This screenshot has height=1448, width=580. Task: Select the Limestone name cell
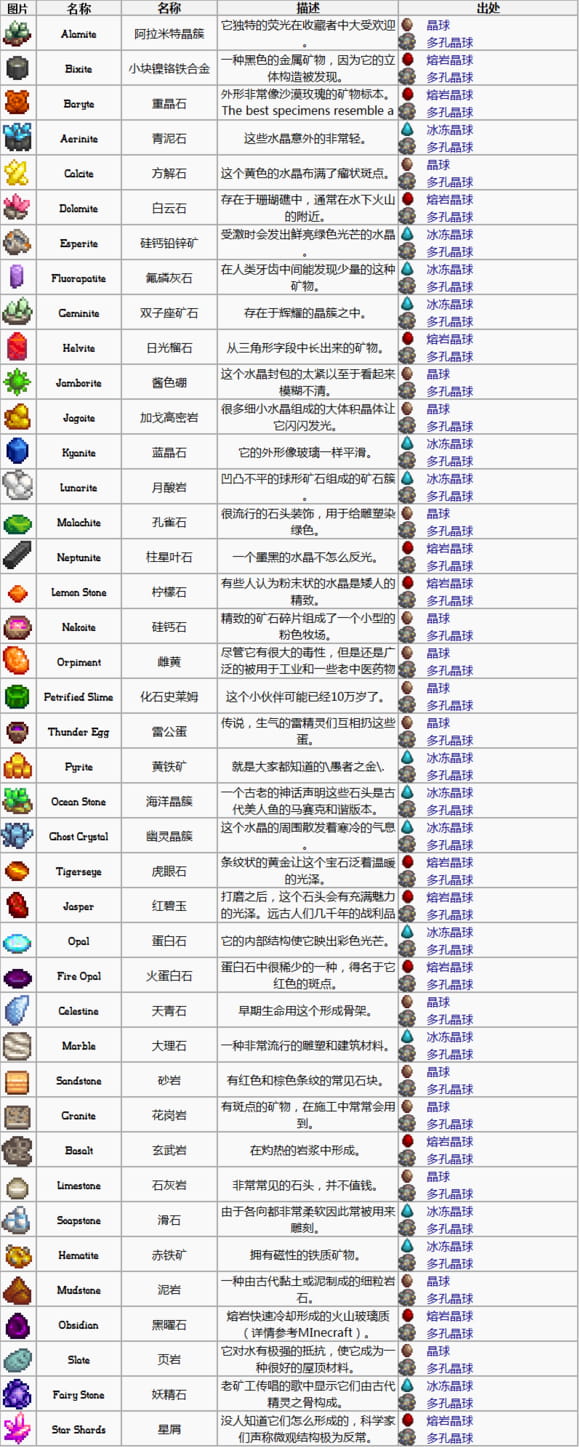[79, 1185]
